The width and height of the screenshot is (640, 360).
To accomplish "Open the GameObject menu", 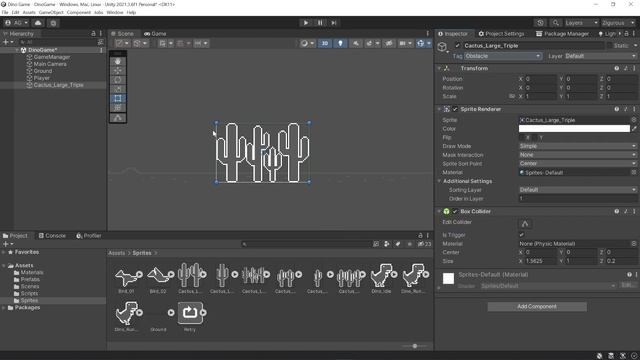I will [51, 13].
